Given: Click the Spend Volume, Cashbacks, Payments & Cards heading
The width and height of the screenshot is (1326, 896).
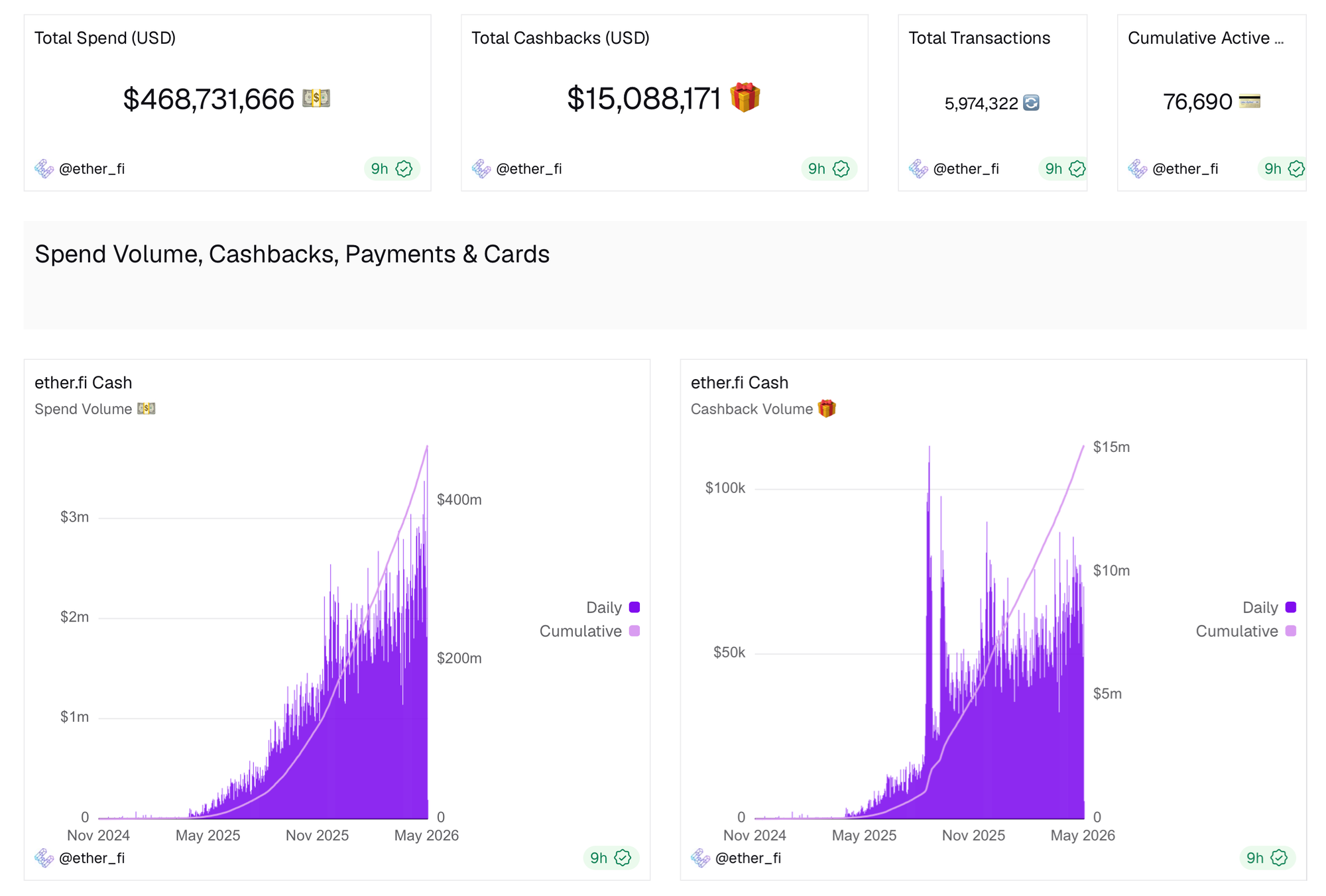Looking at the screenshot, I should tap(292, 254).
